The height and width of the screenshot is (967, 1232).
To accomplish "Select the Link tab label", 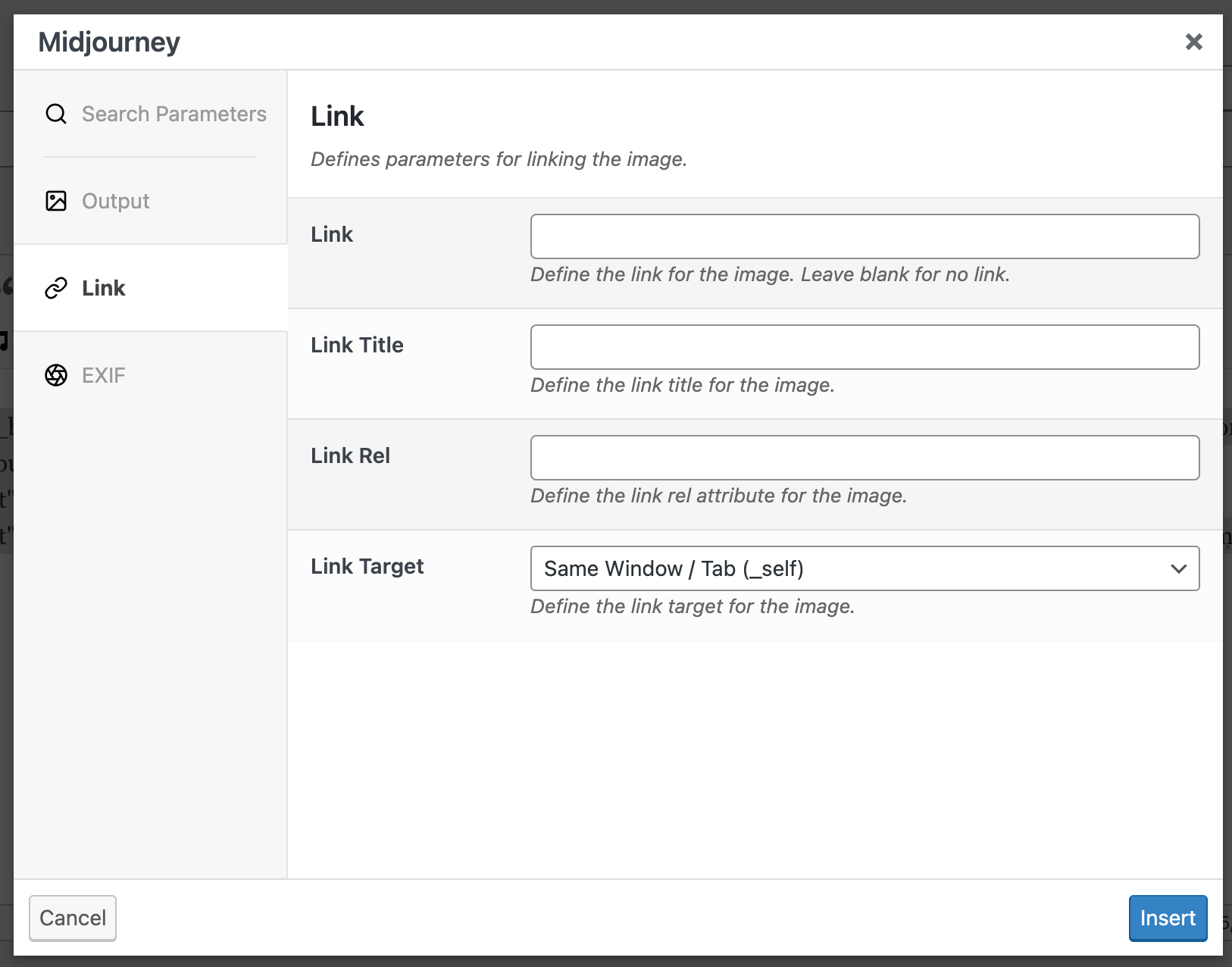I will pyautogui.click(x=103, y=288).
